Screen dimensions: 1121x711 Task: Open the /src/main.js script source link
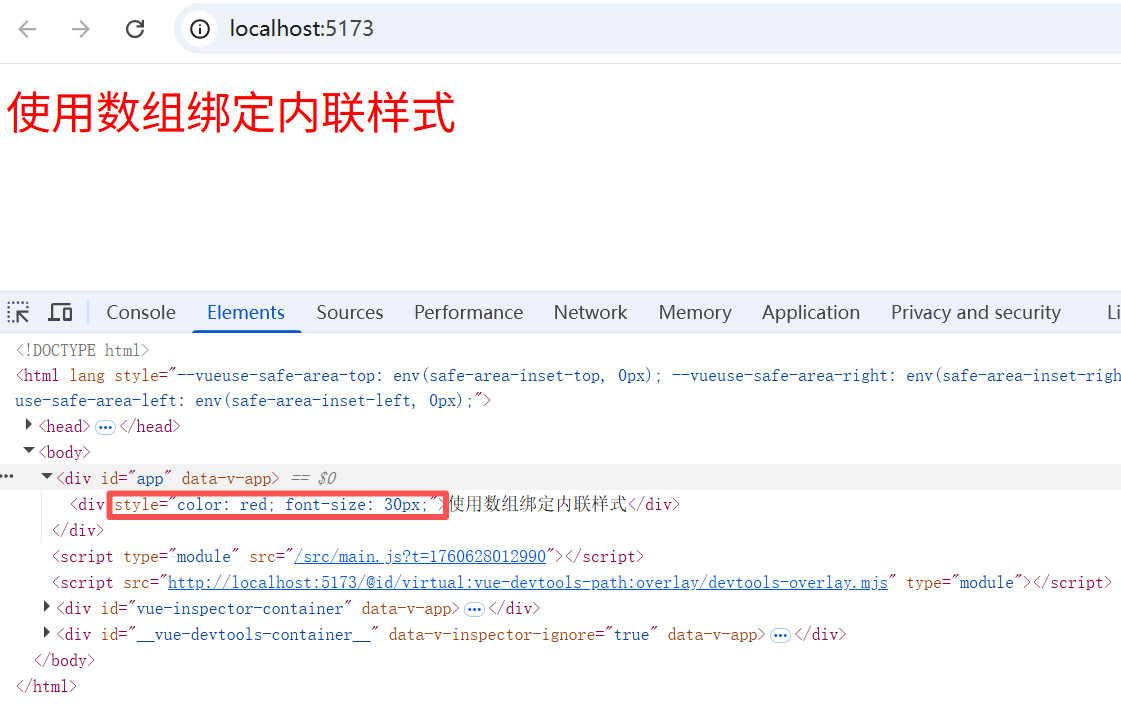(420, 557)
